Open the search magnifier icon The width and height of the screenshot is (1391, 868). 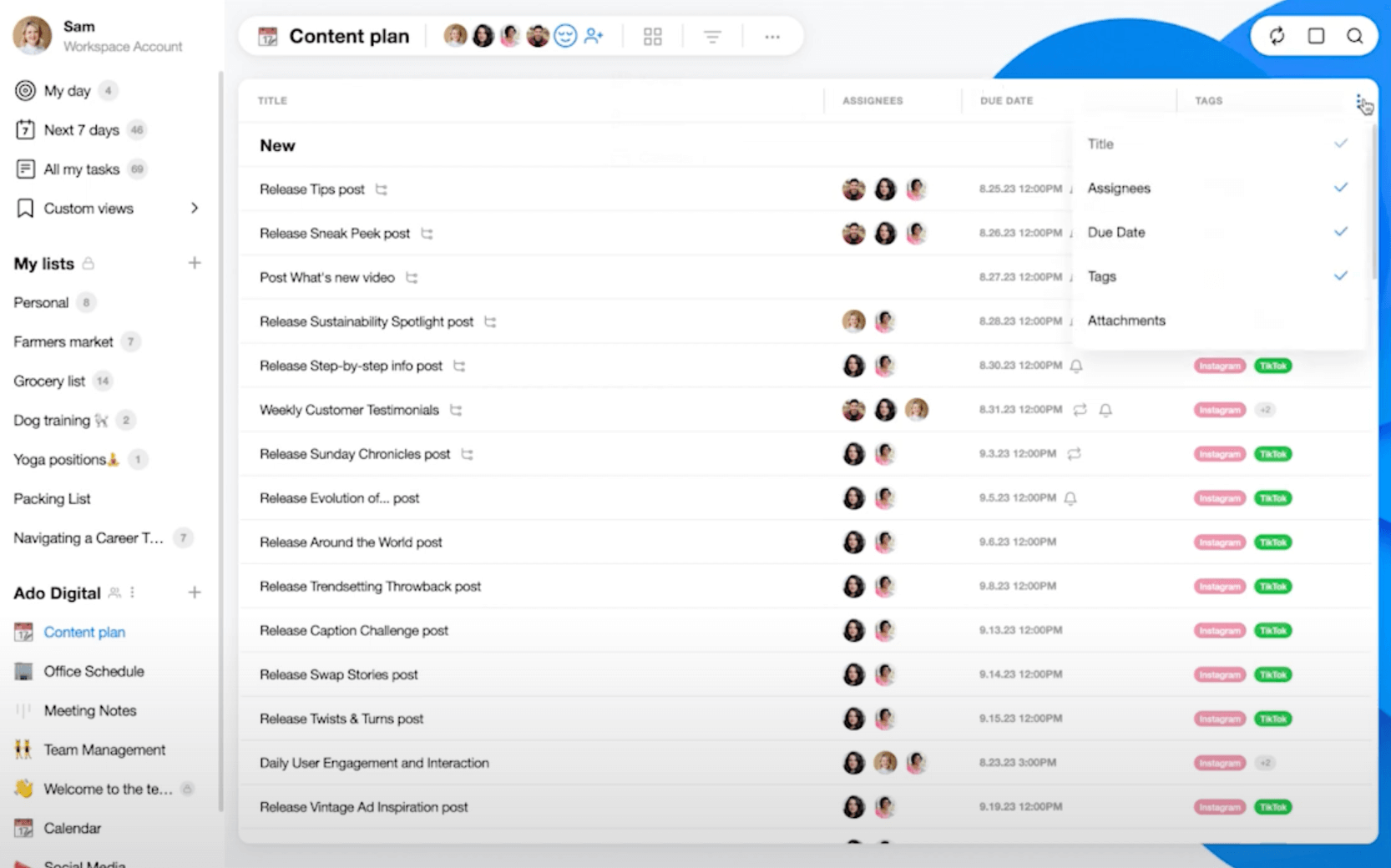click(x=1354, y=36)
